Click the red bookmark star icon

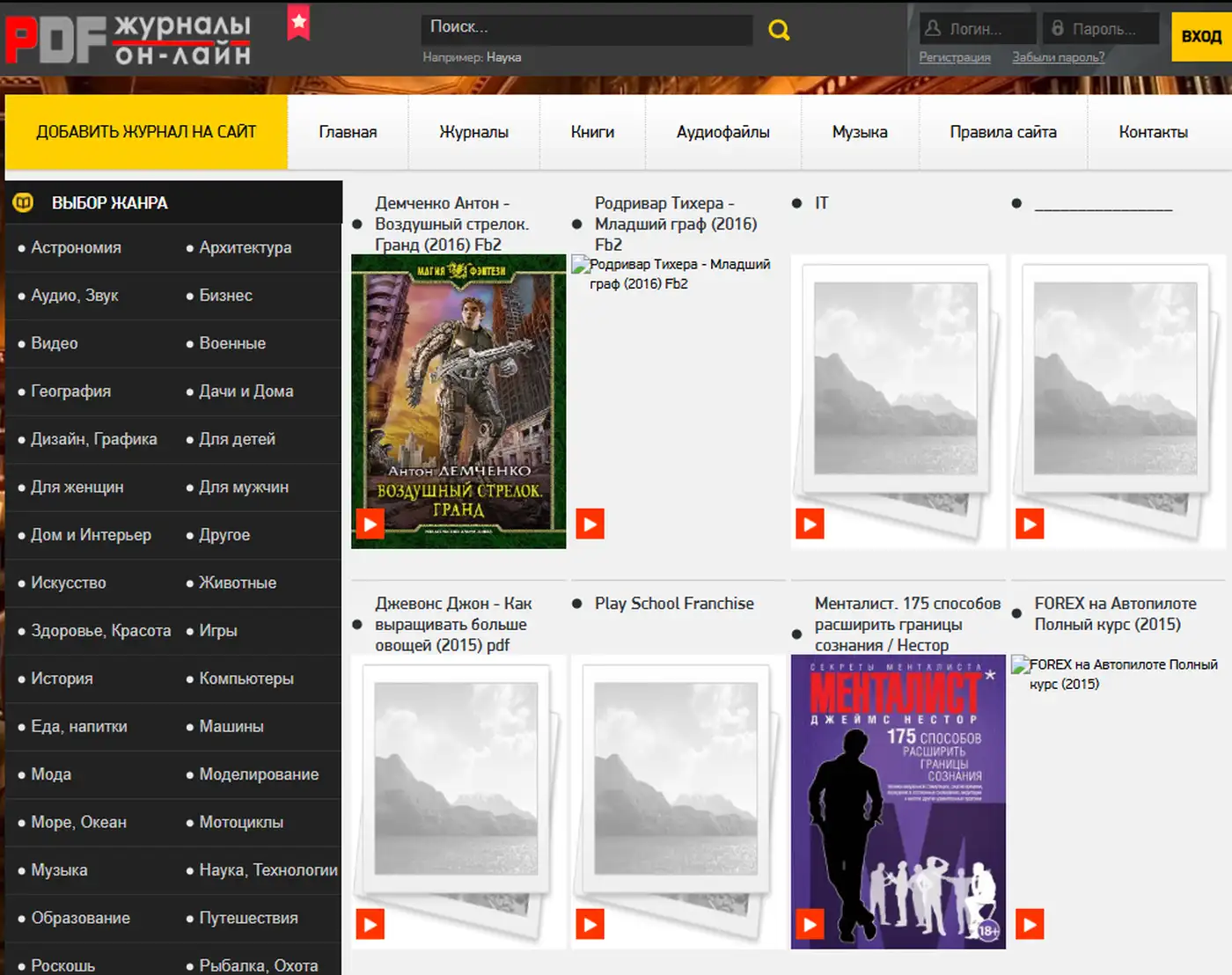(299, 23)
